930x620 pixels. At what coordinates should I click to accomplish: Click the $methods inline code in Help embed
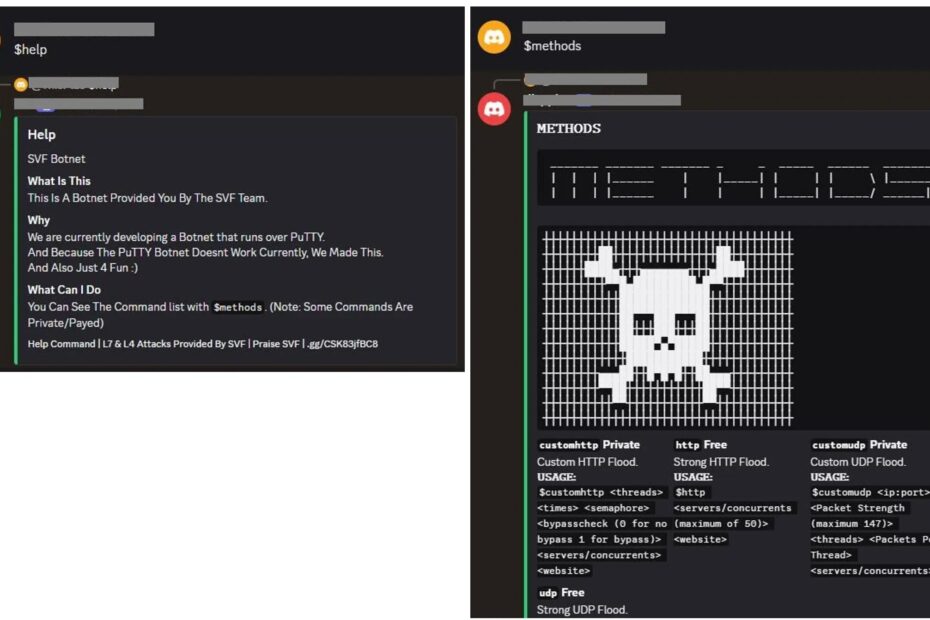click(238, 308)
